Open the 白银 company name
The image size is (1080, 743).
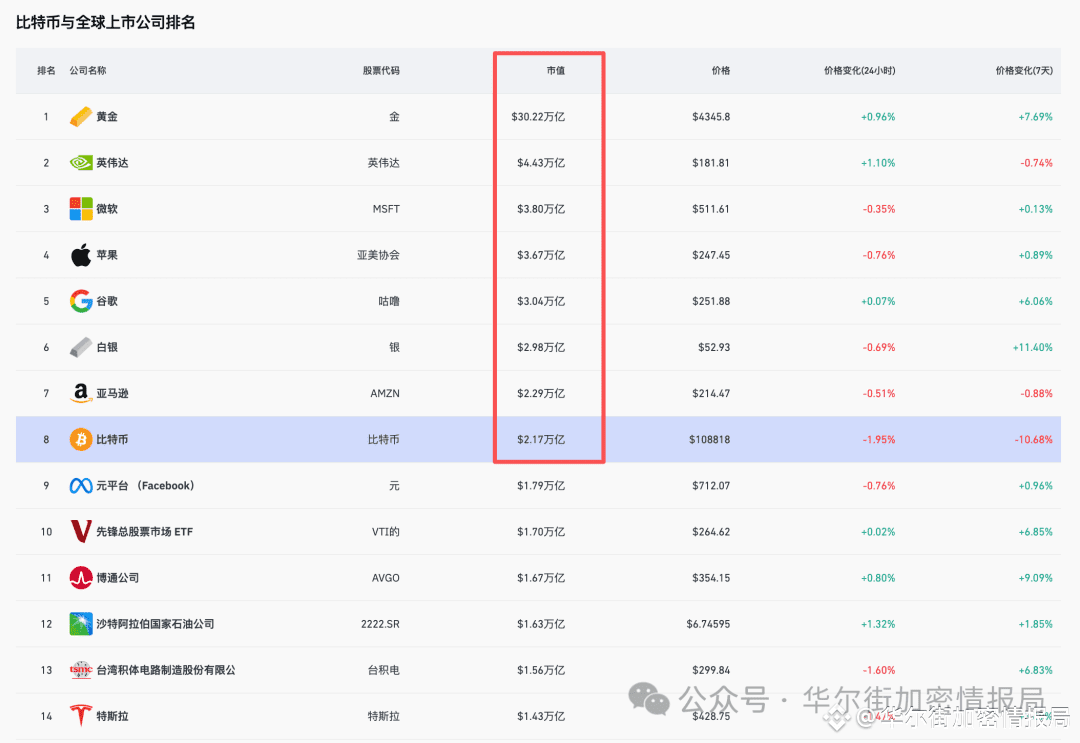(107, 348)
